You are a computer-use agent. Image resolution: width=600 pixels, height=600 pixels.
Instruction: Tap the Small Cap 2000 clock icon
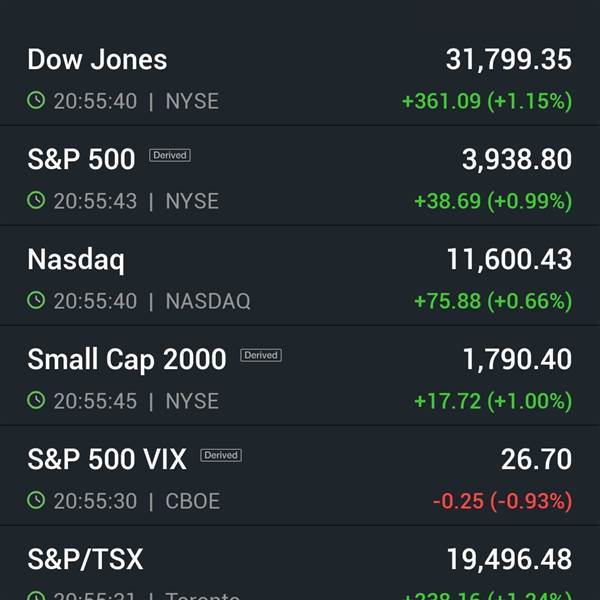coord(36,400)
